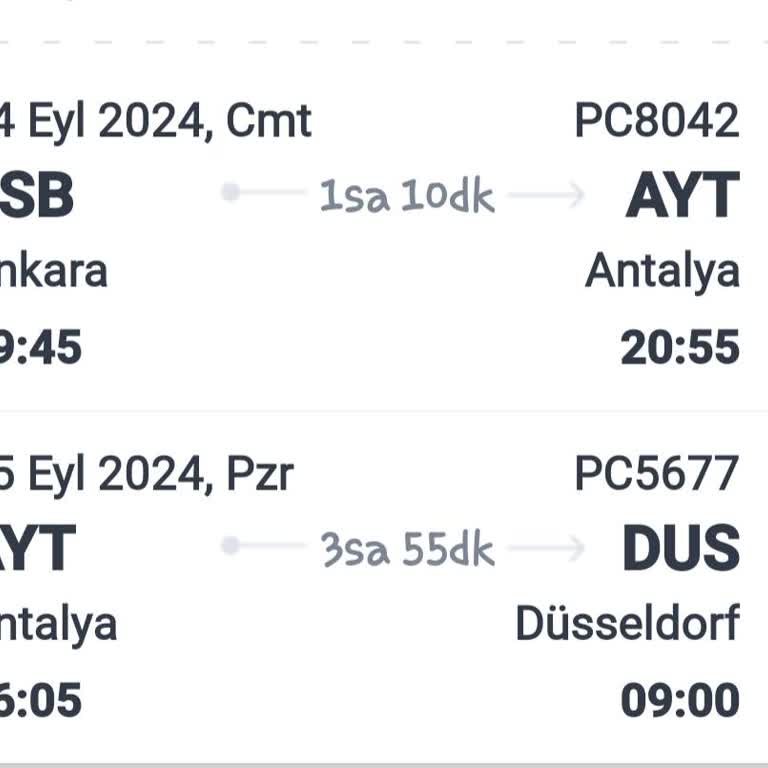Click the route arrow pointing to DUS
Screen dimensions: 768x768
click(x=548, y=548)
